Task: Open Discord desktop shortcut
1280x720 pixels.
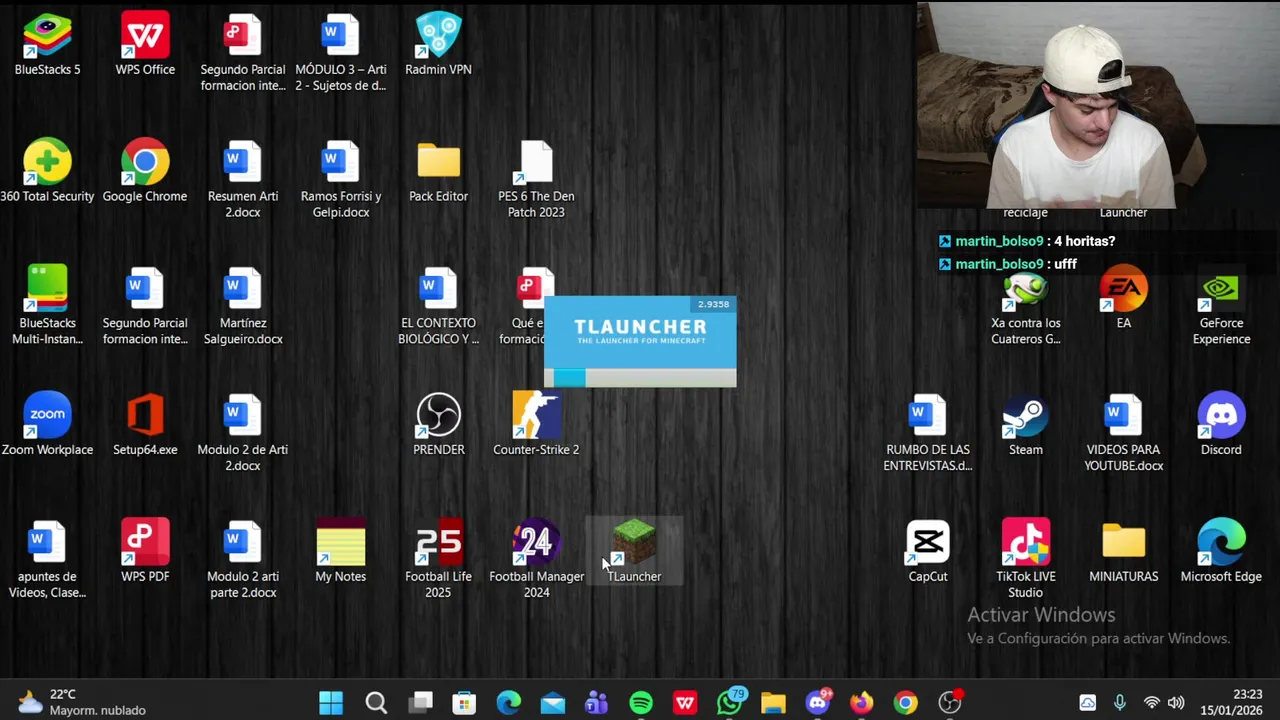Action: coord(1221,425)
